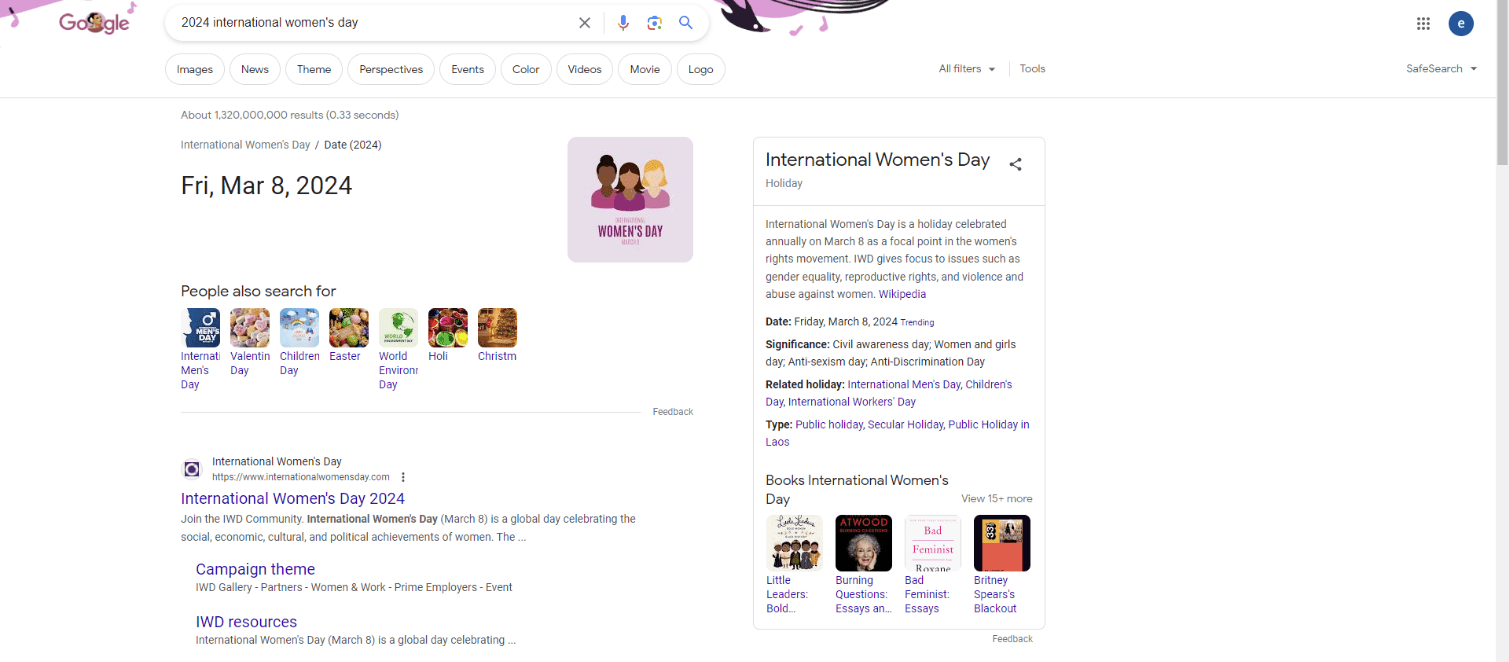
Task: Open Burning Questions book cover
Action: click(x=864, y=543)
